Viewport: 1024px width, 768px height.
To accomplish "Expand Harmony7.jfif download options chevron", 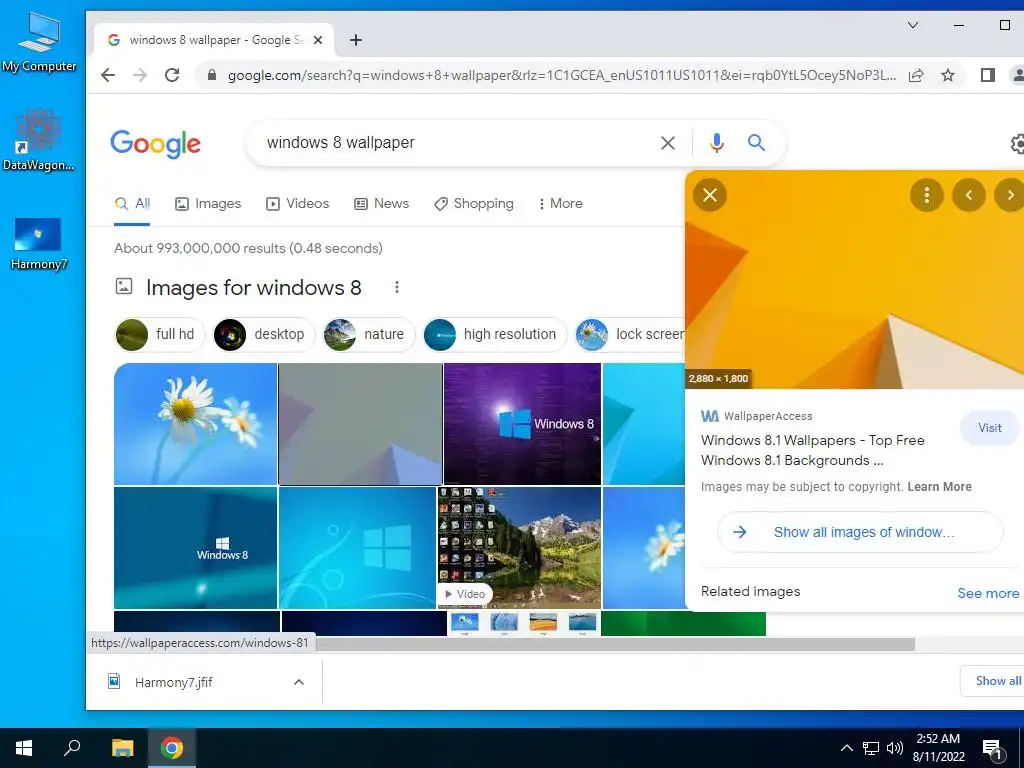I will [x=298, y=682].
